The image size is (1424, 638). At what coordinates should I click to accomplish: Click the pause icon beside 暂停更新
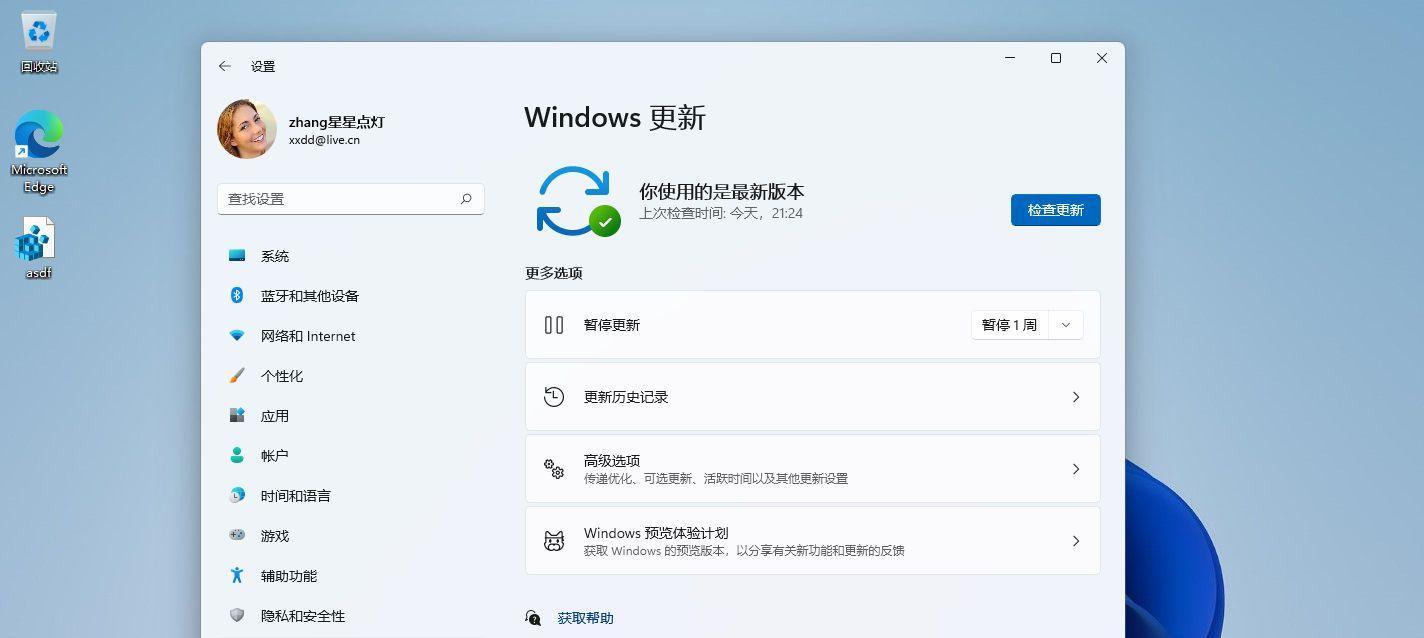554,325
